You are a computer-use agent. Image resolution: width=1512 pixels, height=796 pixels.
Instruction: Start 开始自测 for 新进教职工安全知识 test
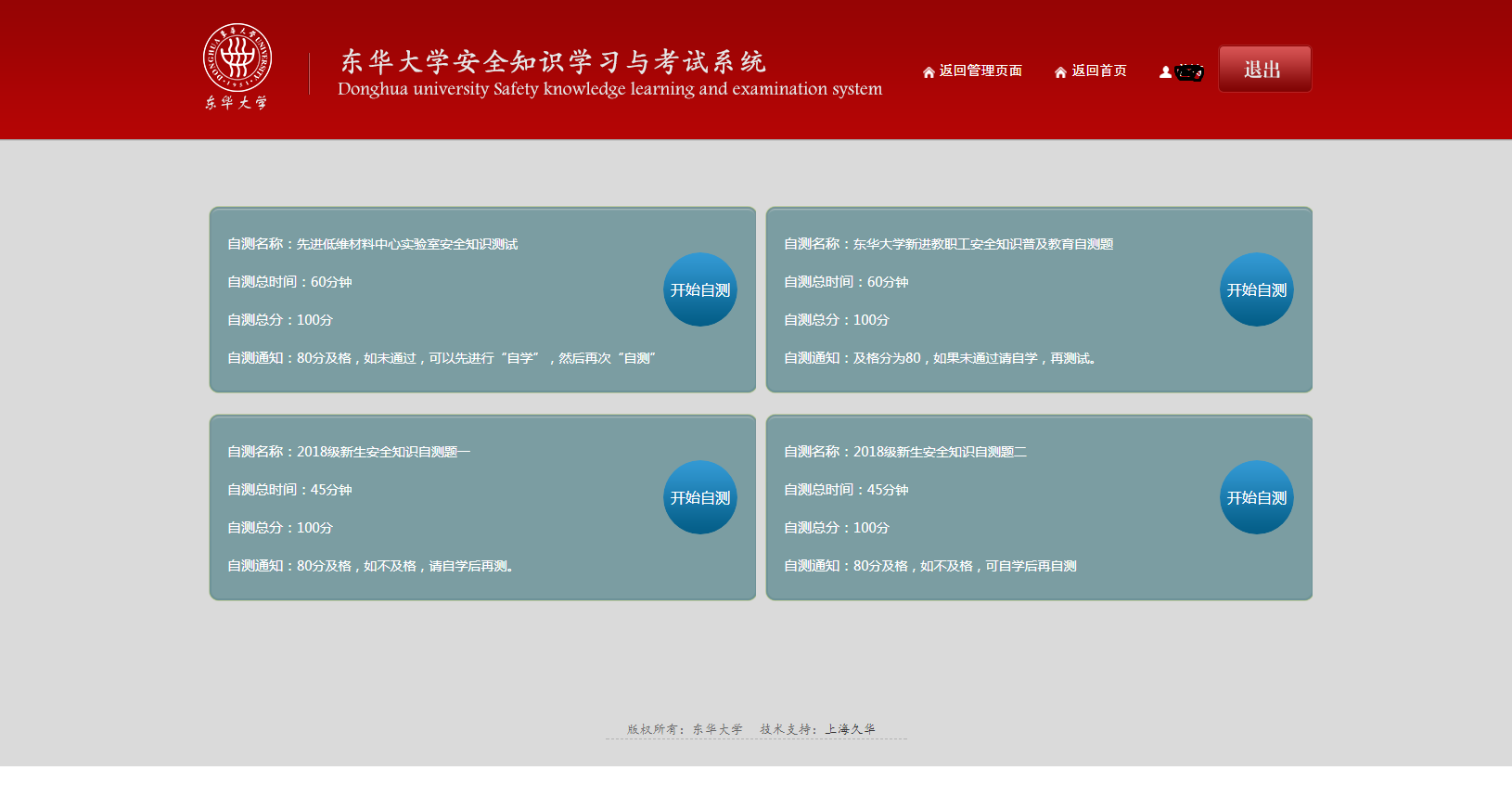(1256, 289)
